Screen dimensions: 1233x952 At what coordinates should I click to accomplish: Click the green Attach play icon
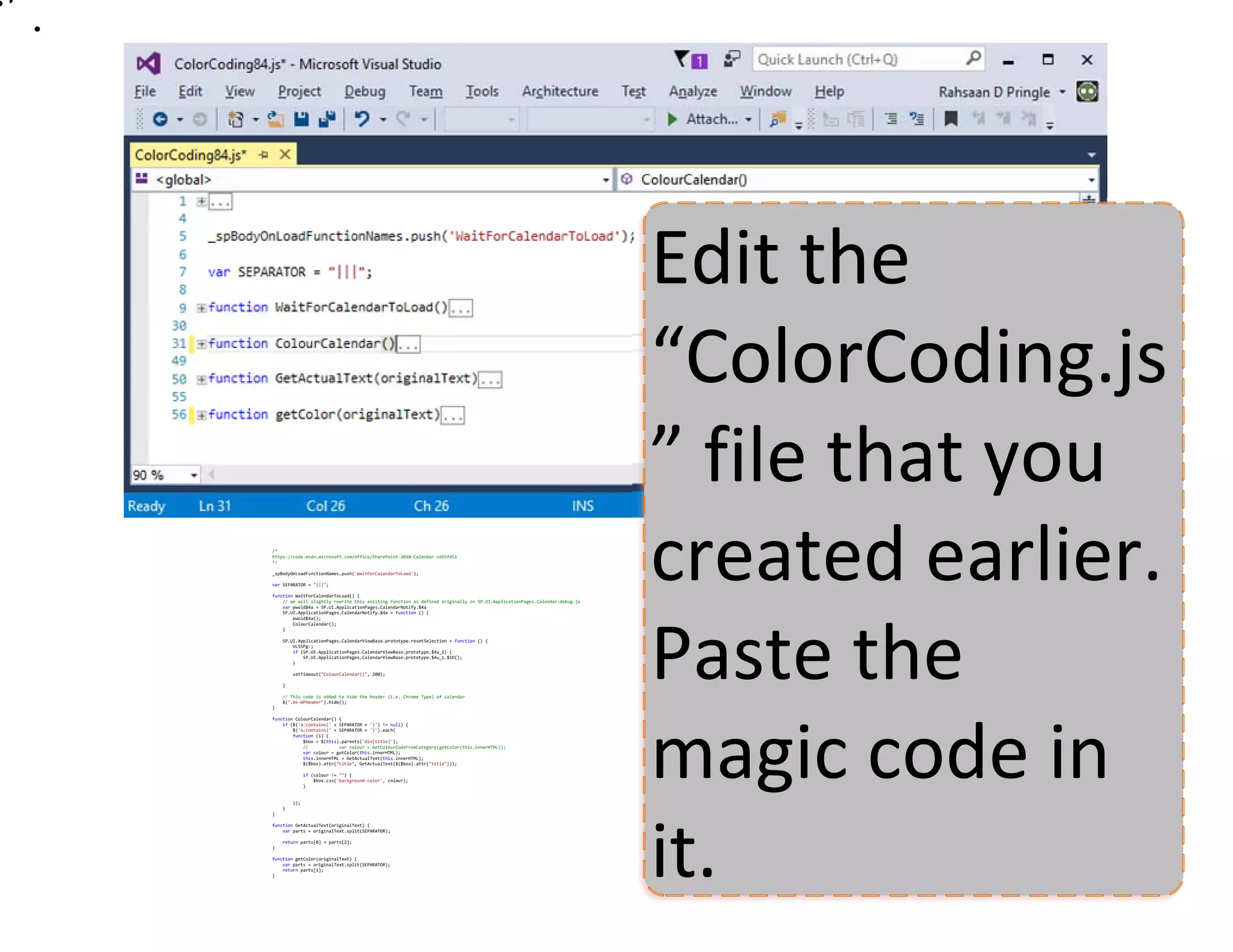pos(672,119)
